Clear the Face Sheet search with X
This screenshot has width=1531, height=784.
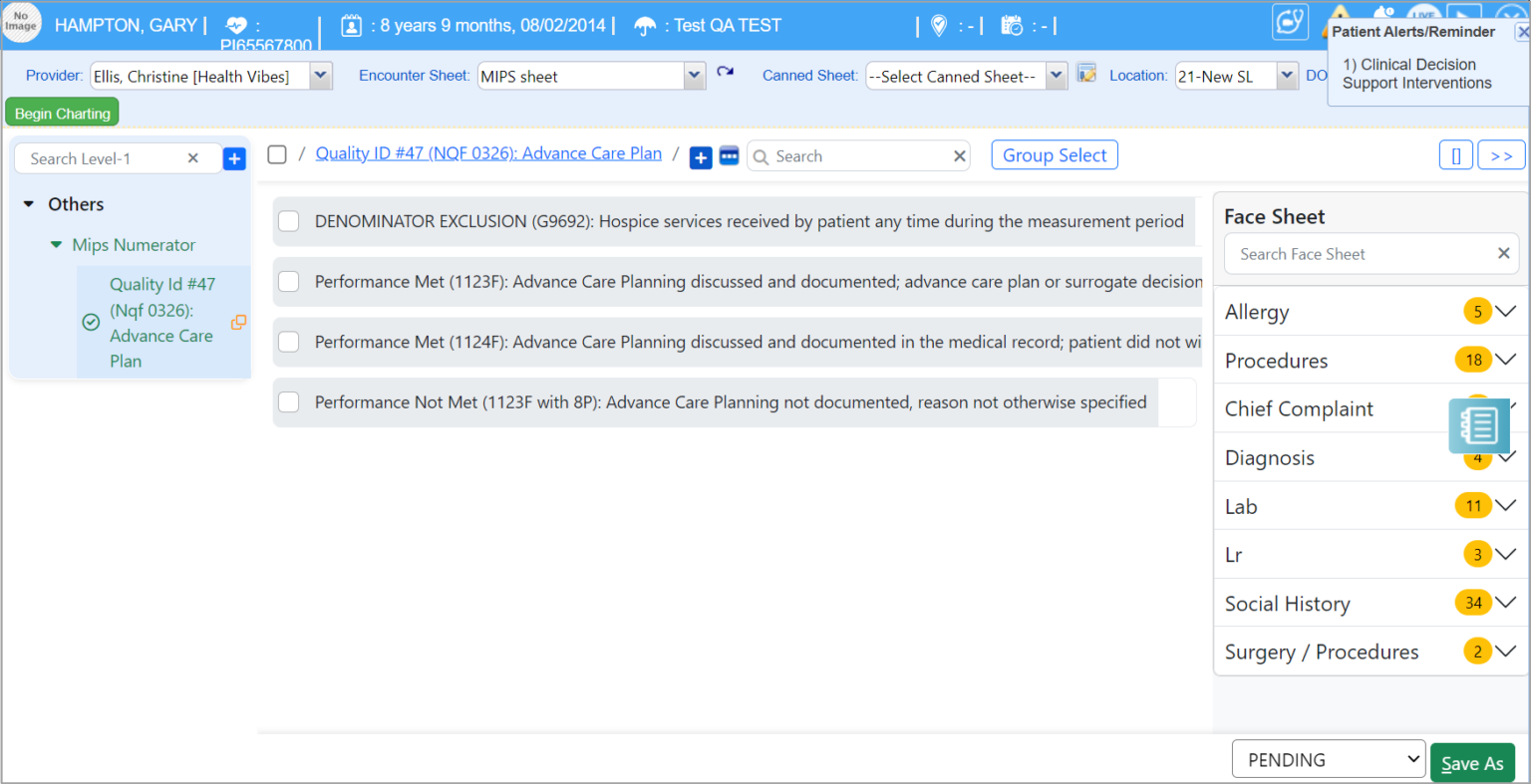click(x=1503, y=253)
